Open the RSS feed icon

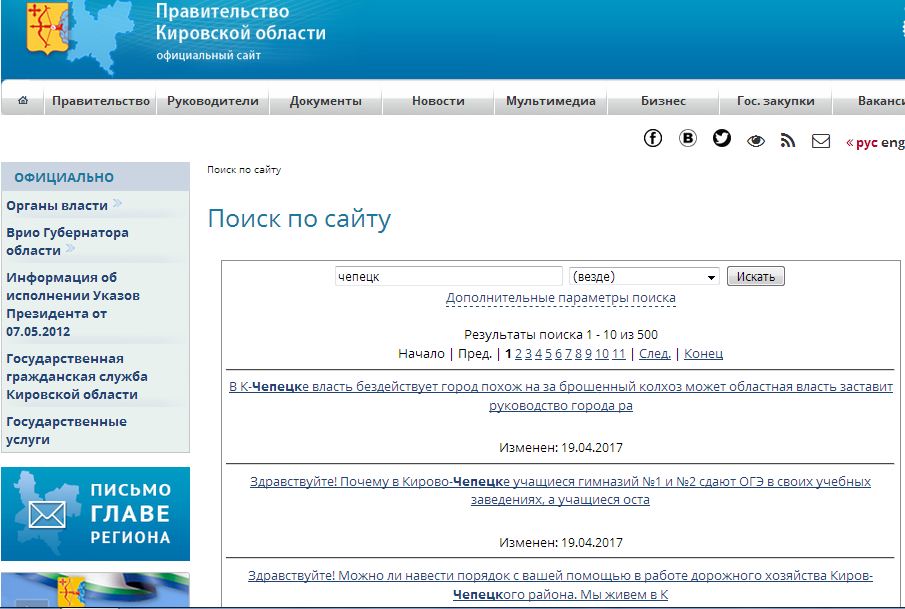(788, 141)
